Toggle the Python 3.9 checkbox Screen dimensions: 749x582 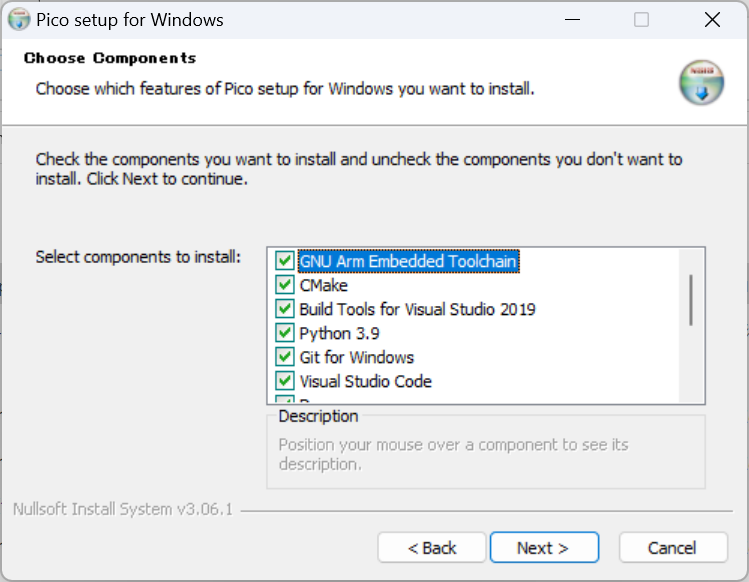[285, 333]
